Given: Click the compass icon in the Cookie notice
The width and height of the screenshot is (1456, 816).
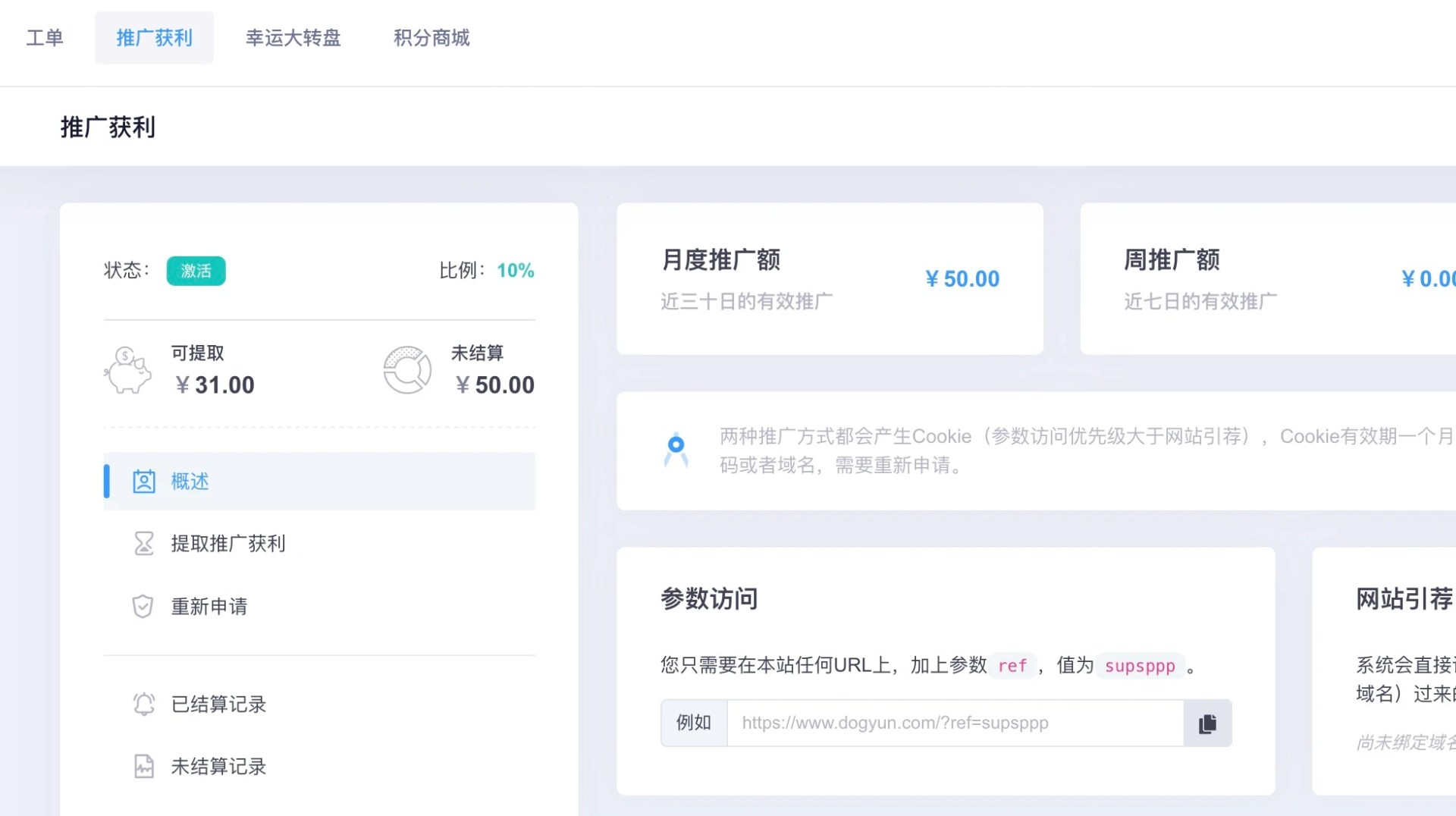Looking at the screenshot, I should tap(676, 450).
